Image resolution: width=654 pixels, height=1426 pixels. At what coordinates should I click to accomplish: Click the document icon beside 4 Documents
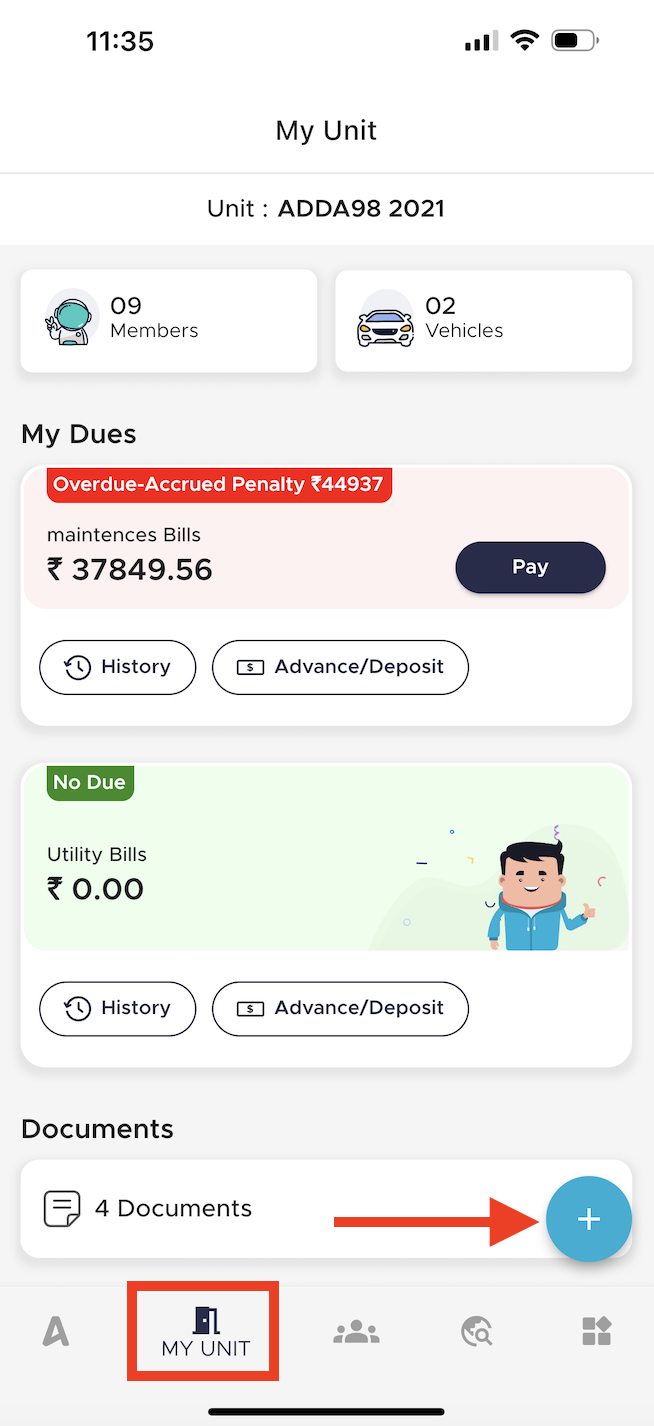[x=62, y=1207]
